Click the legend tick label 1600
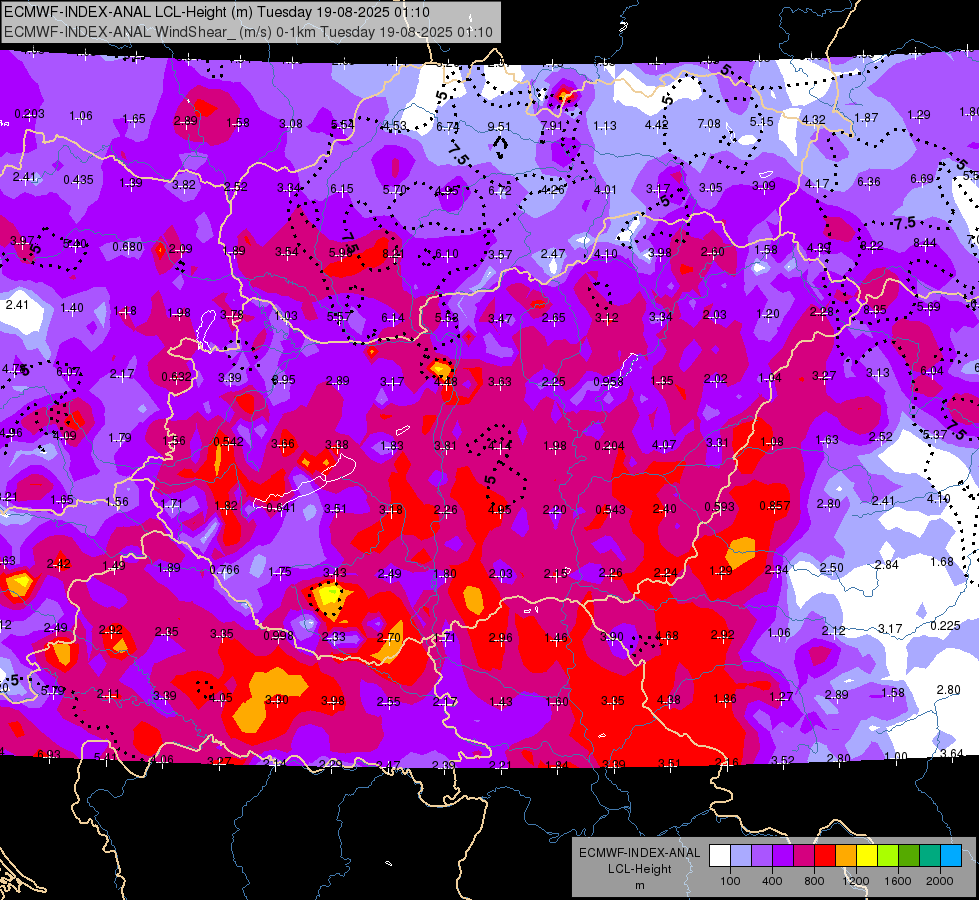 (897, 881)
